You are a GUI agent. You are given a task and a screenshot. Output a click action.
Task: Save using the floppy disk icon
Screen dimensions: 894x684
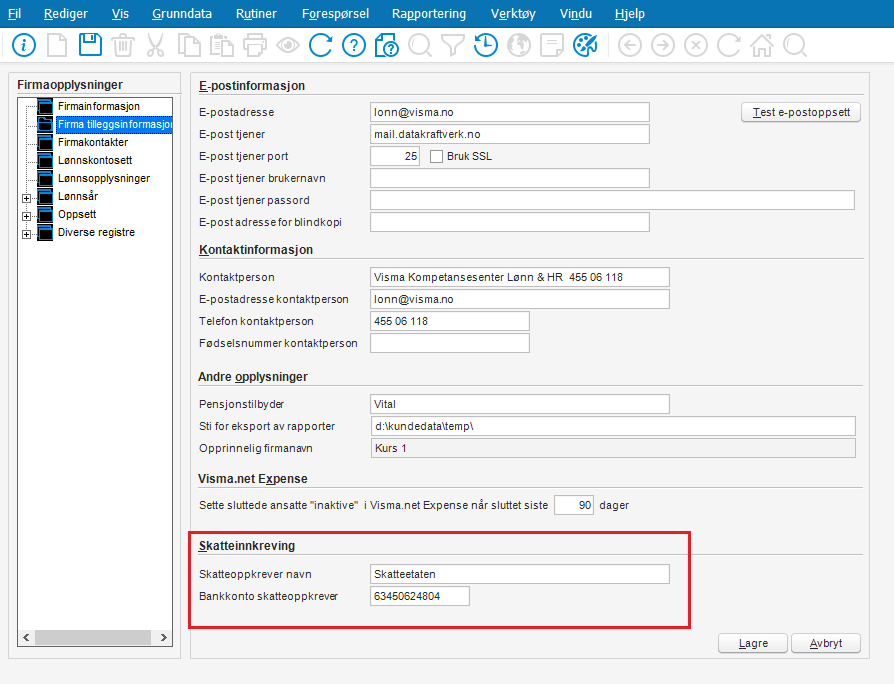tap(90, 44)
